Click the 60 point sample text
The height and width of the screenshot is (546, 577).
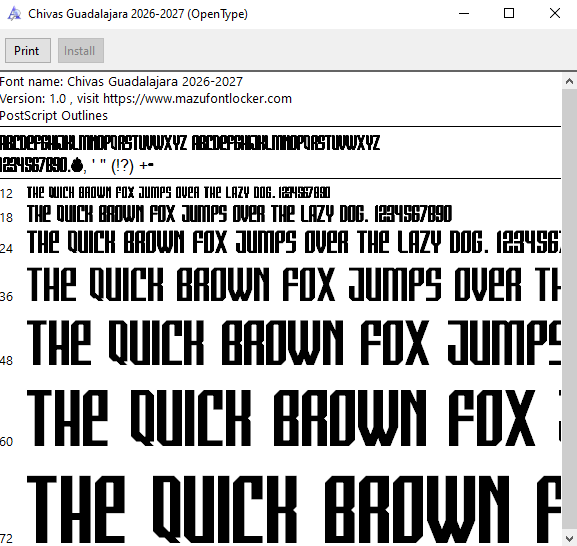pyautogui.click(x=294, y=418)
